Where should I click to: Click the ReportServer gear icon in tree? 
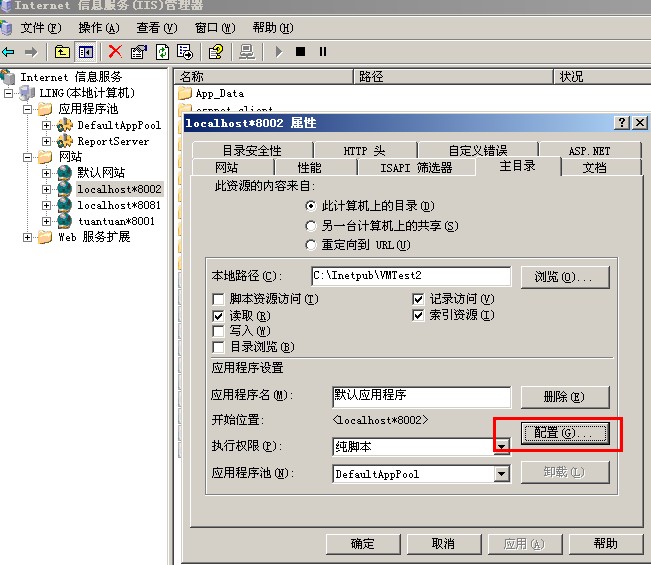click(65, 141)
